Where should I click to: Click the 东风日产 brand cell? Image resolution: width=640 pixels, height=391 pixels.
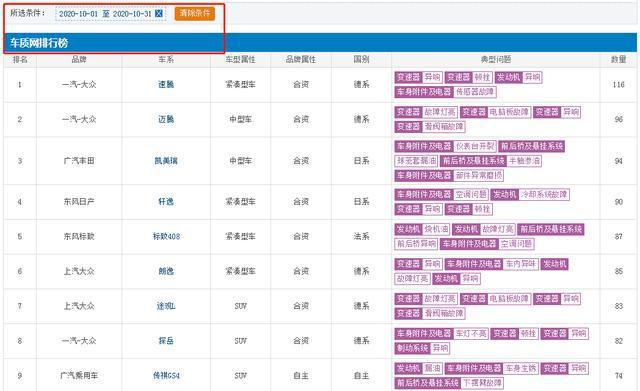tap(79, 202)
